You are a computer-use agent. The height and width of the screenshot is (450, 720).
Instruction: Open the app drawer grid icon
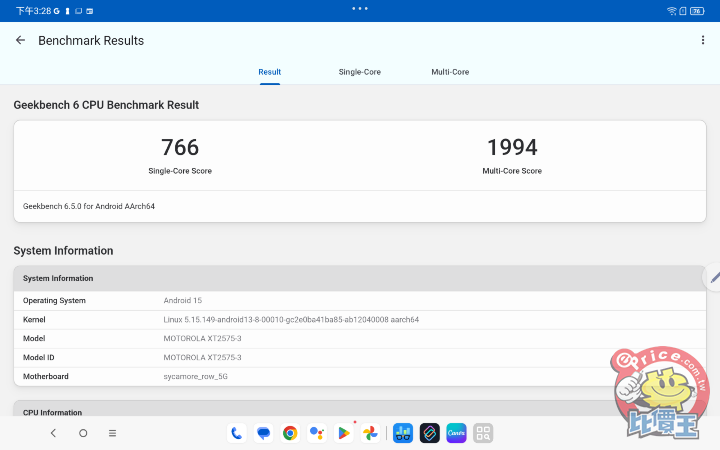point(484,433)
